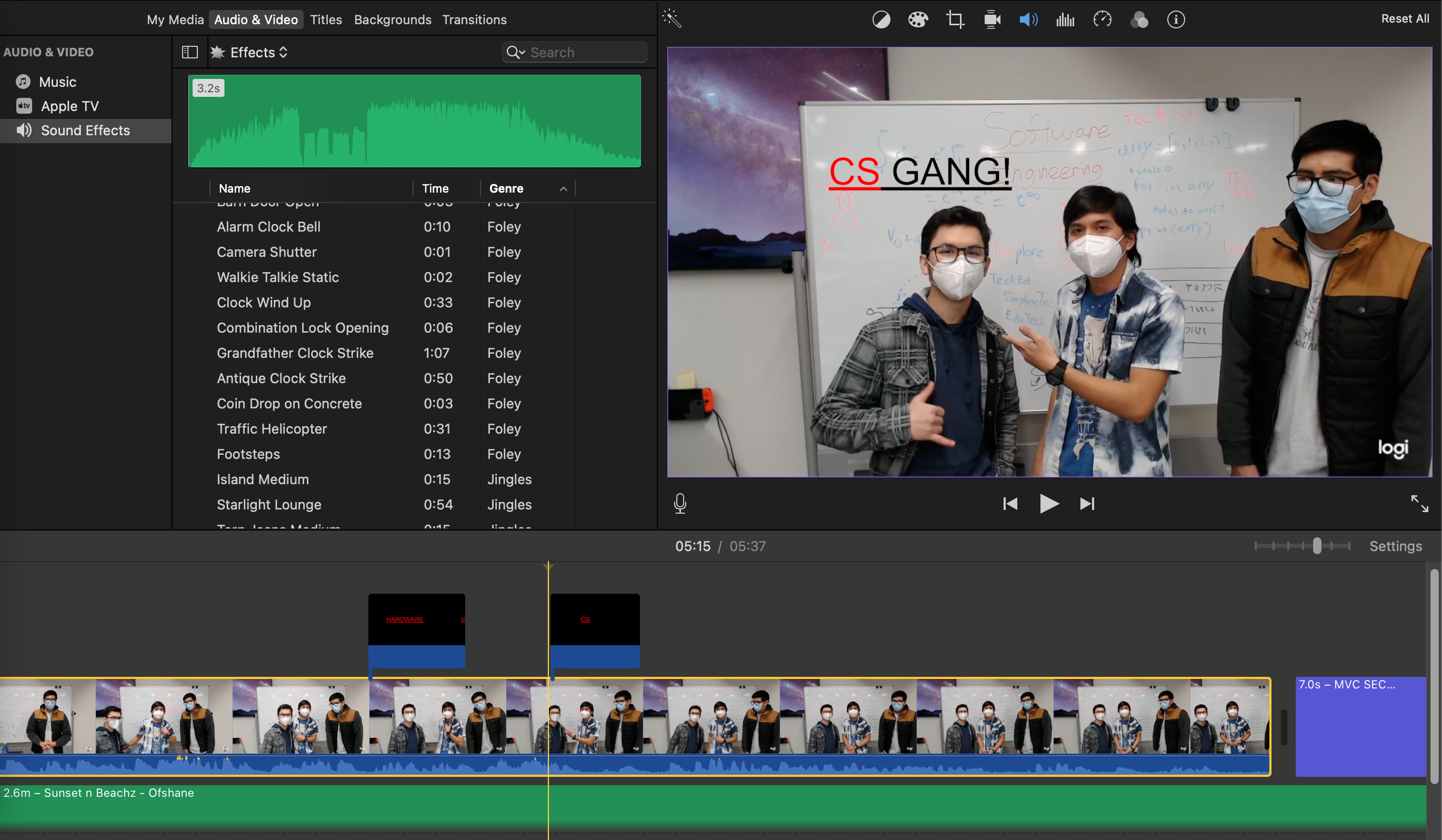Skip to the previous clip

pos(1010,504)
